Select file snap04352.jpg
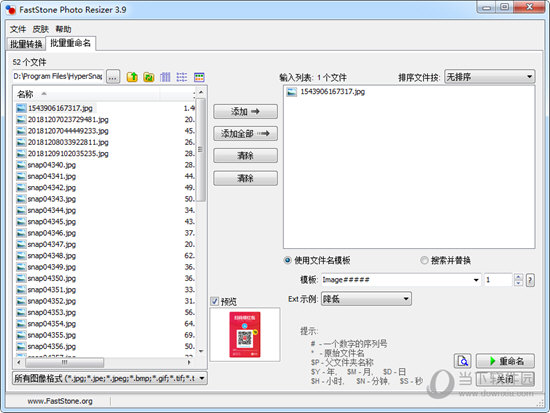 [x=52, y=301]
